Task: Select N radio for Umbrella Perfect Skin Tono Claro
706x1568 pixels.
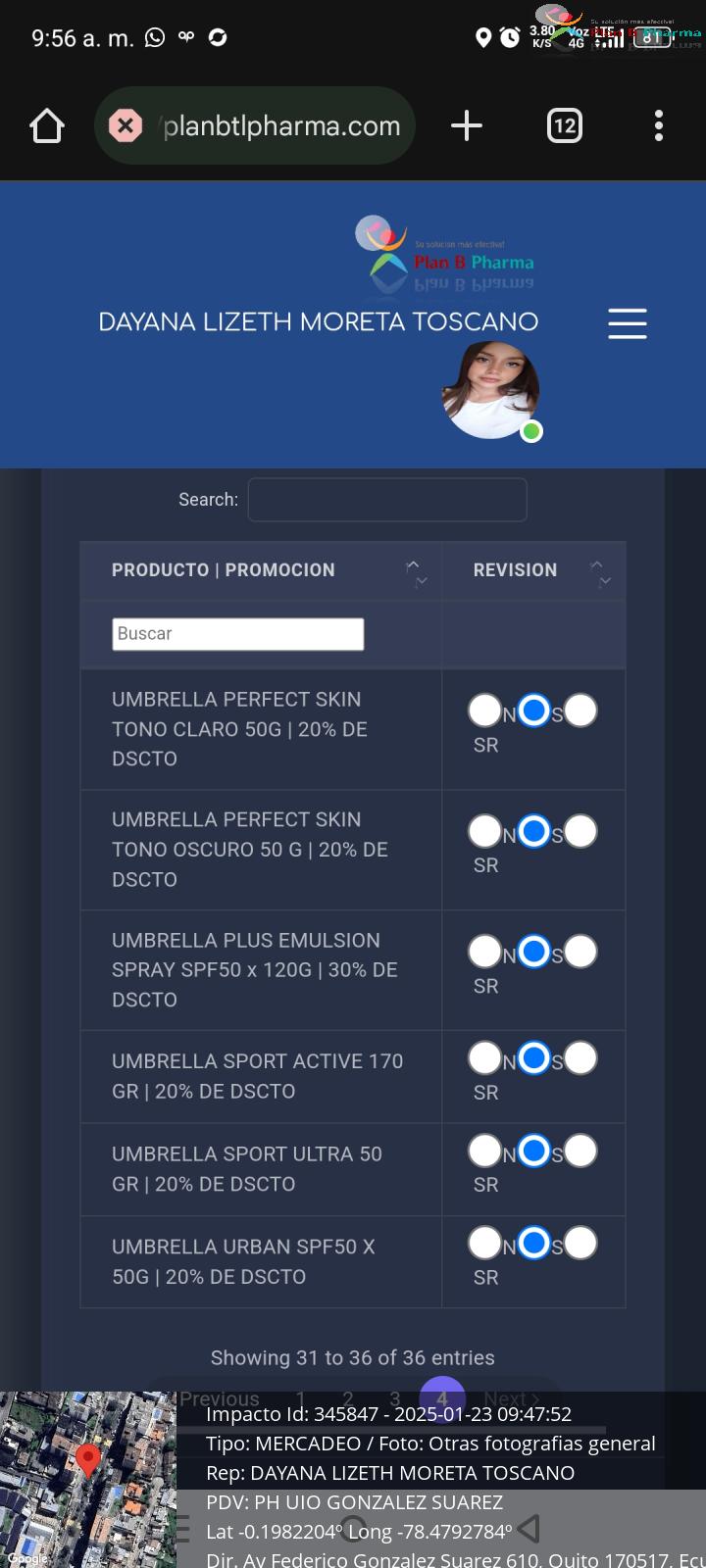Action: 484,710
